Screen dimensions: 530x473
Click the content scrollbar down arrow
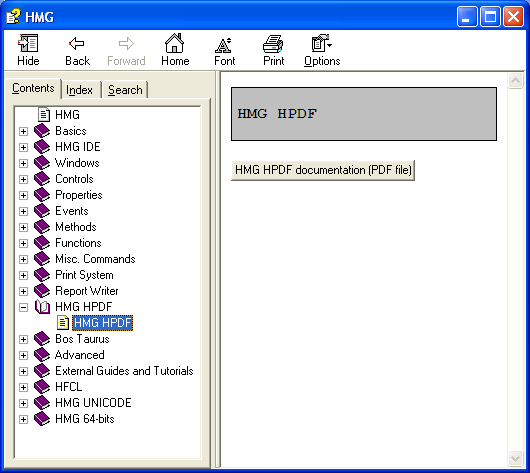pyautogui.click(x=515, y=458)
